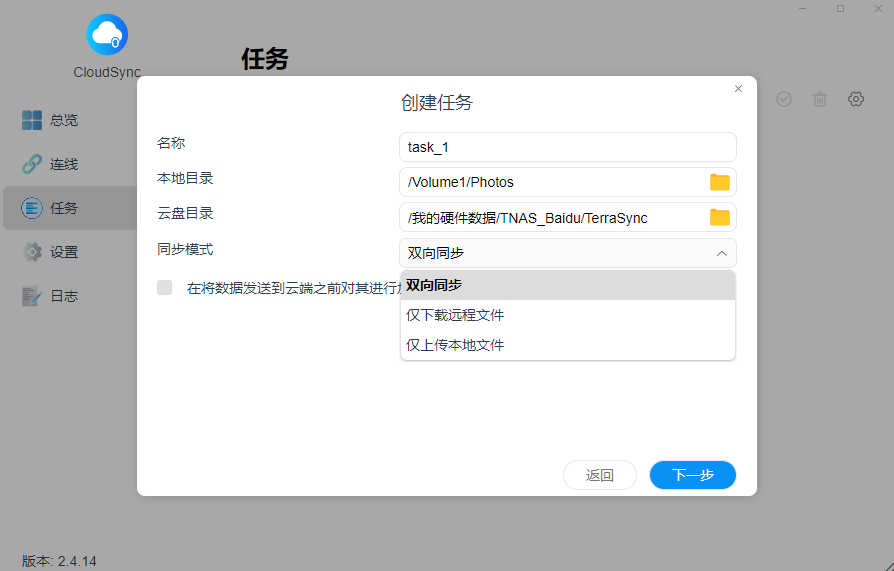Click the 名称 field containing task_1

567,147
